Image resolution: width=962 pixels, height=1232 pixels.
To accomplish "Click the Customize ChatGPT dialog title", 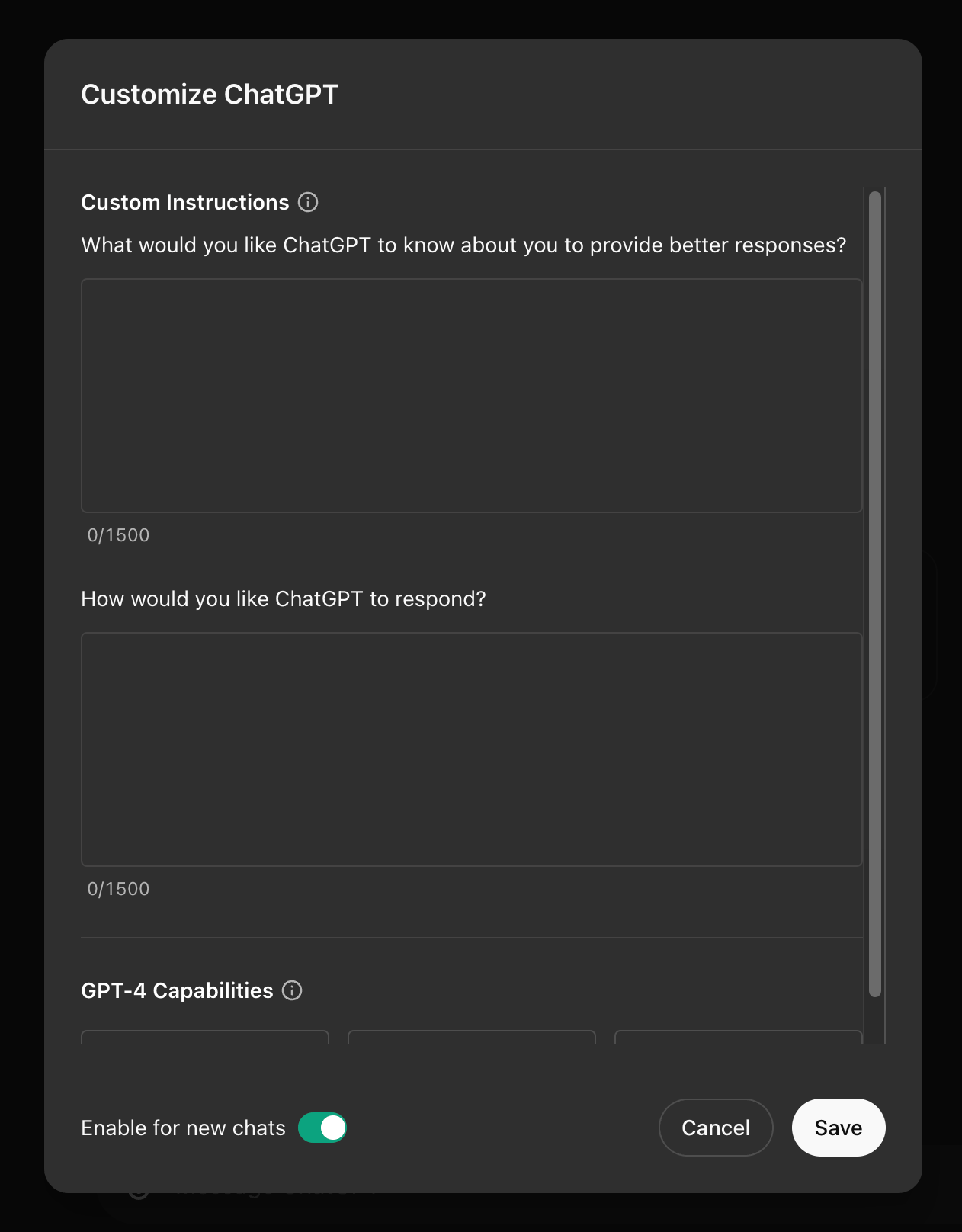I will [210, 95].
